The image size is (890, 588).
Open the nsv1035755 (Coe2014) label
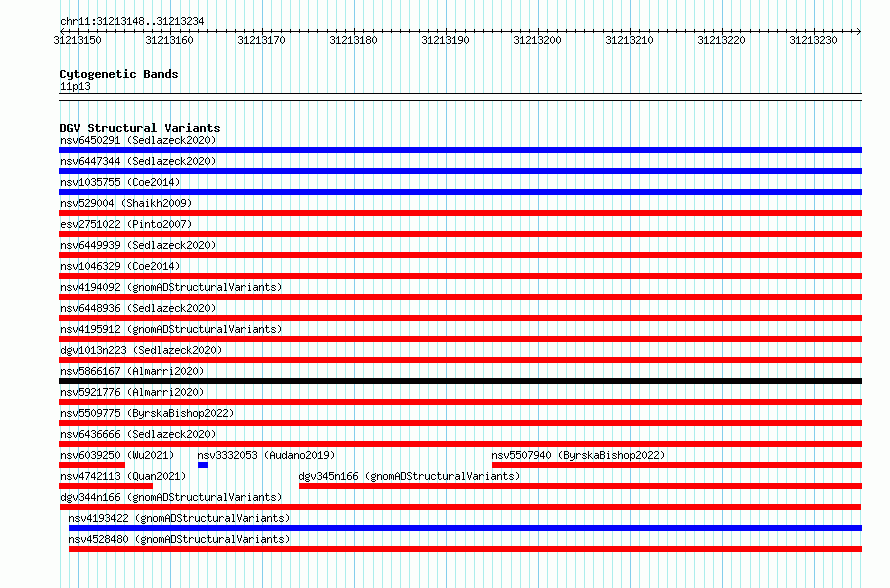120,182
